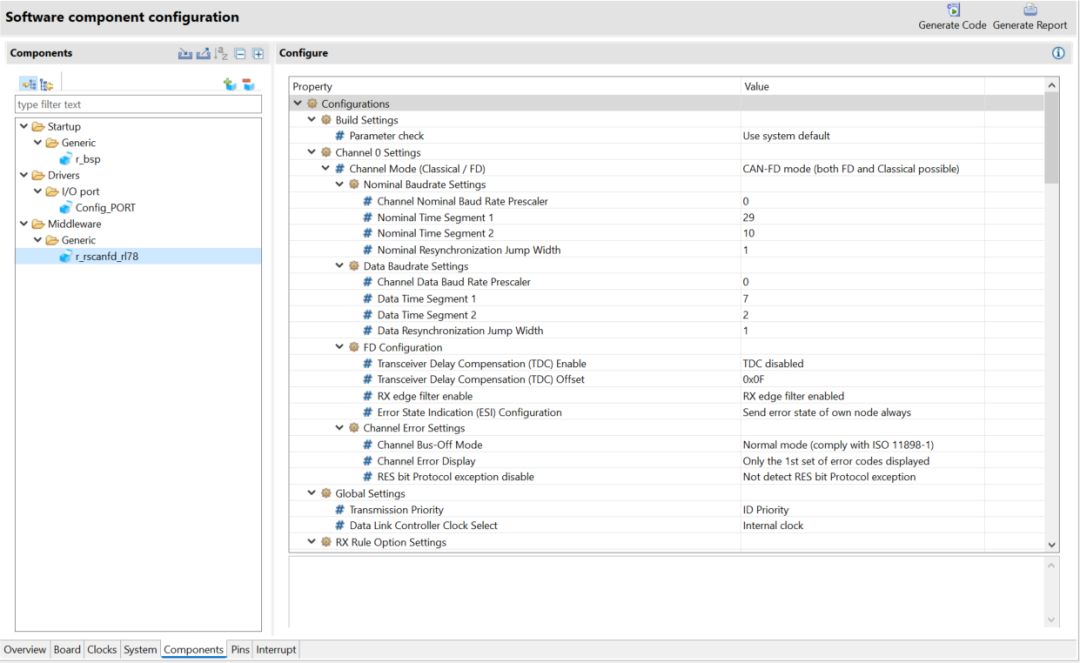
Task: Click the Remove component icon
Action: 248,84
